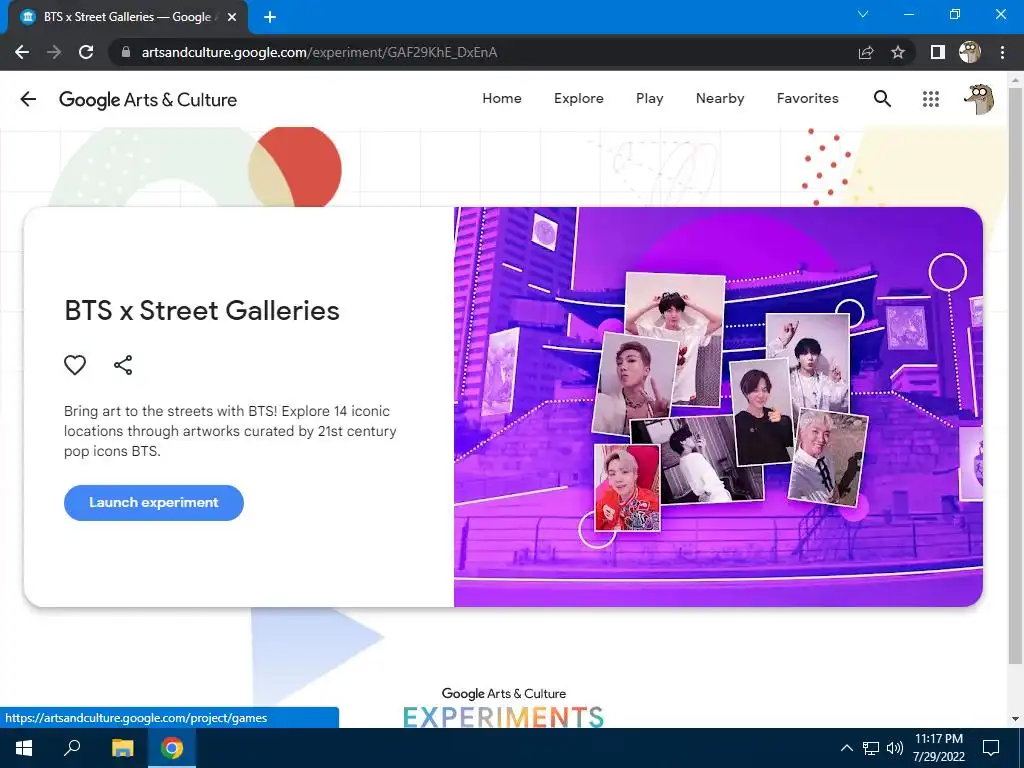Open the Nearby menu item

(x=720, y=99)
